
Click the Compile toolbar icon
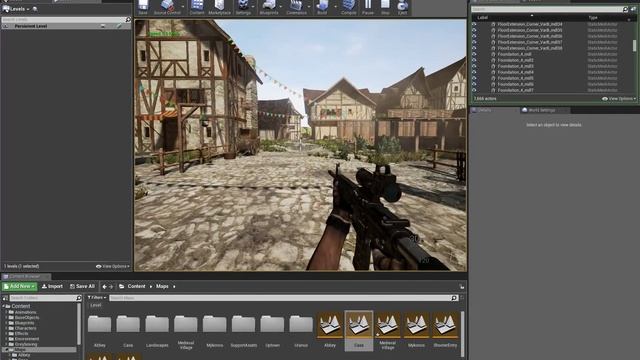coord(349,7)
